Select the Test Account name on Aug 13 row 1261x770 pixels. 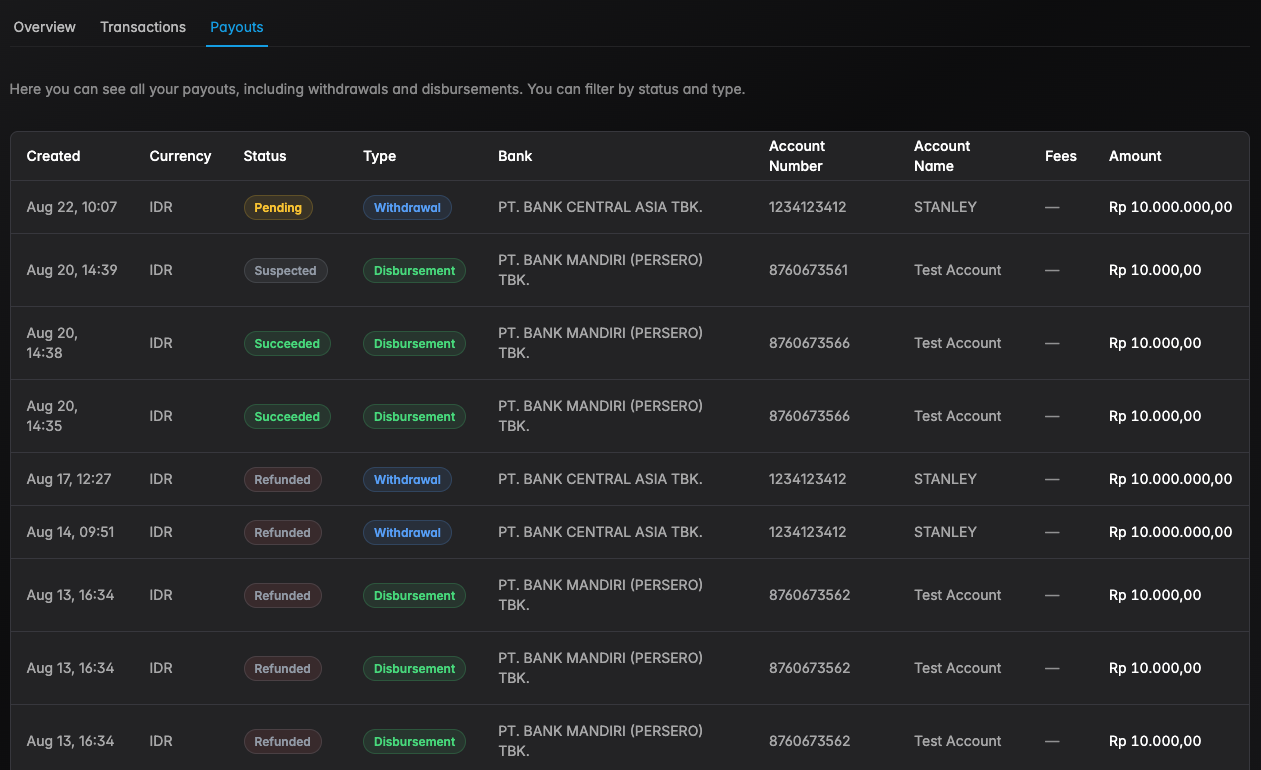[x=957, y=595]
